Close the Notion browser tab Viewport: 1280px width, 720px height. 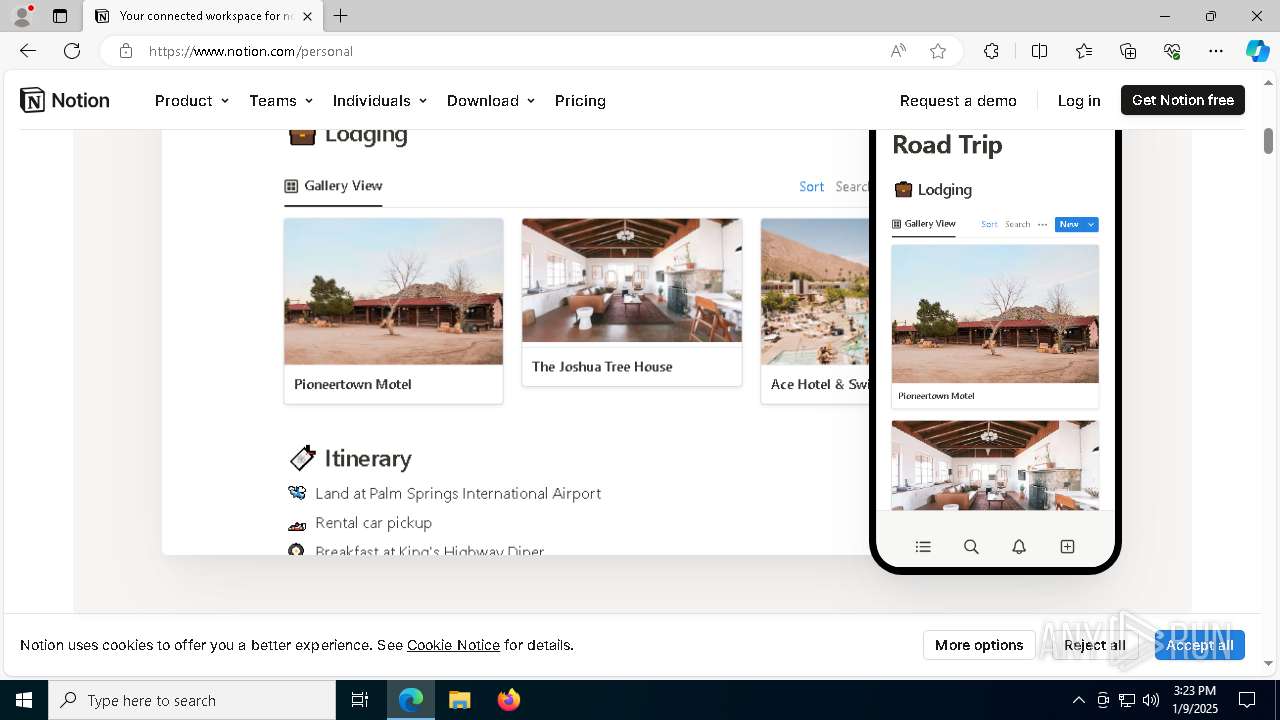[307, 16]
